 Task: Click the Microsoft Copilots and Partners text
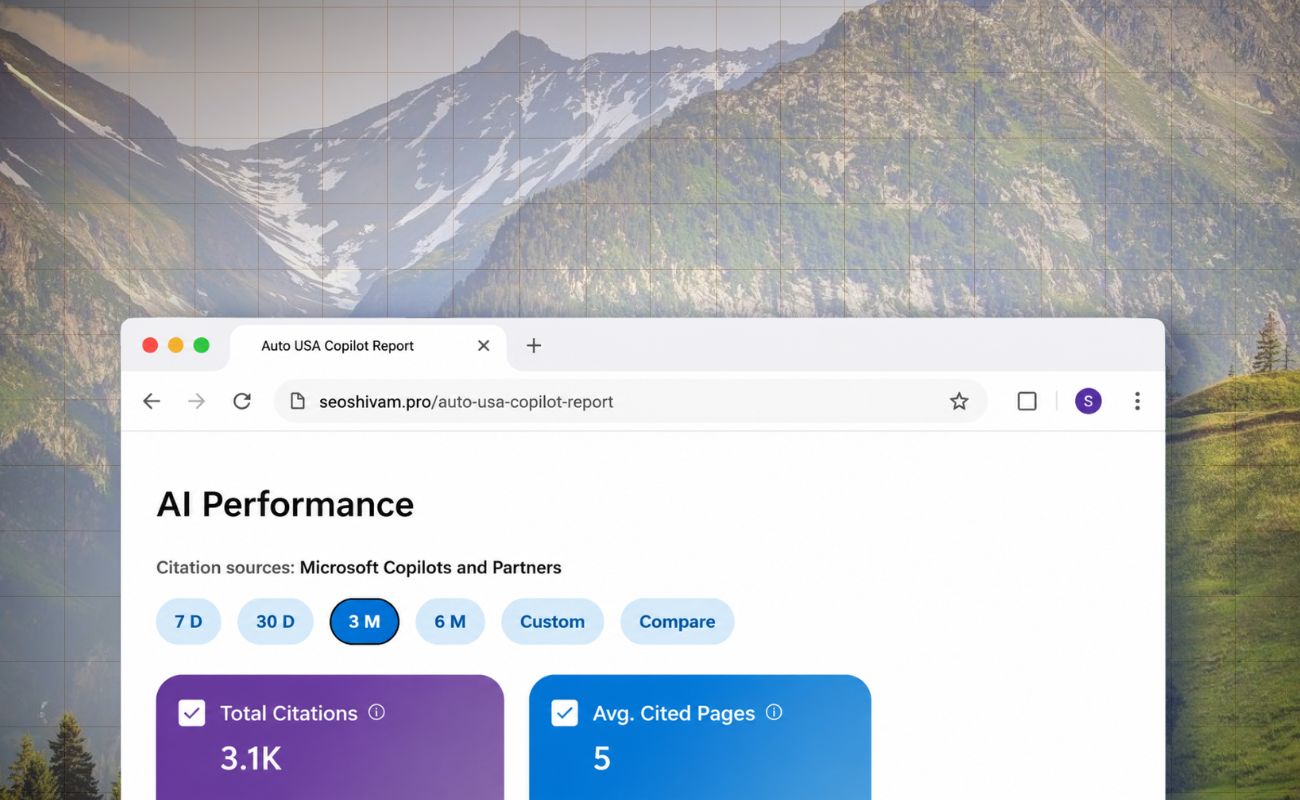431,568
